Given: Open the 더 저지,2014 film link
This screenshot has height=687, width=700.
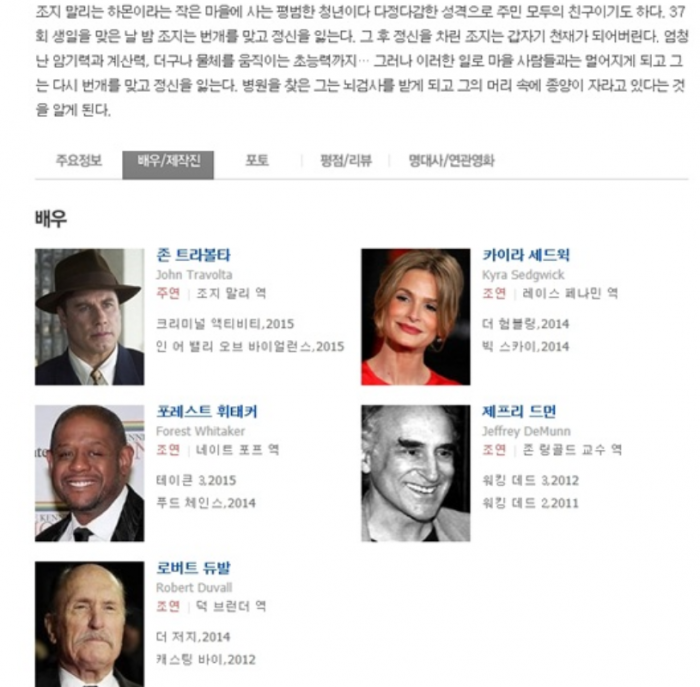Looking at the screenshot, I should pyautogui.click(x=193, y=637).
